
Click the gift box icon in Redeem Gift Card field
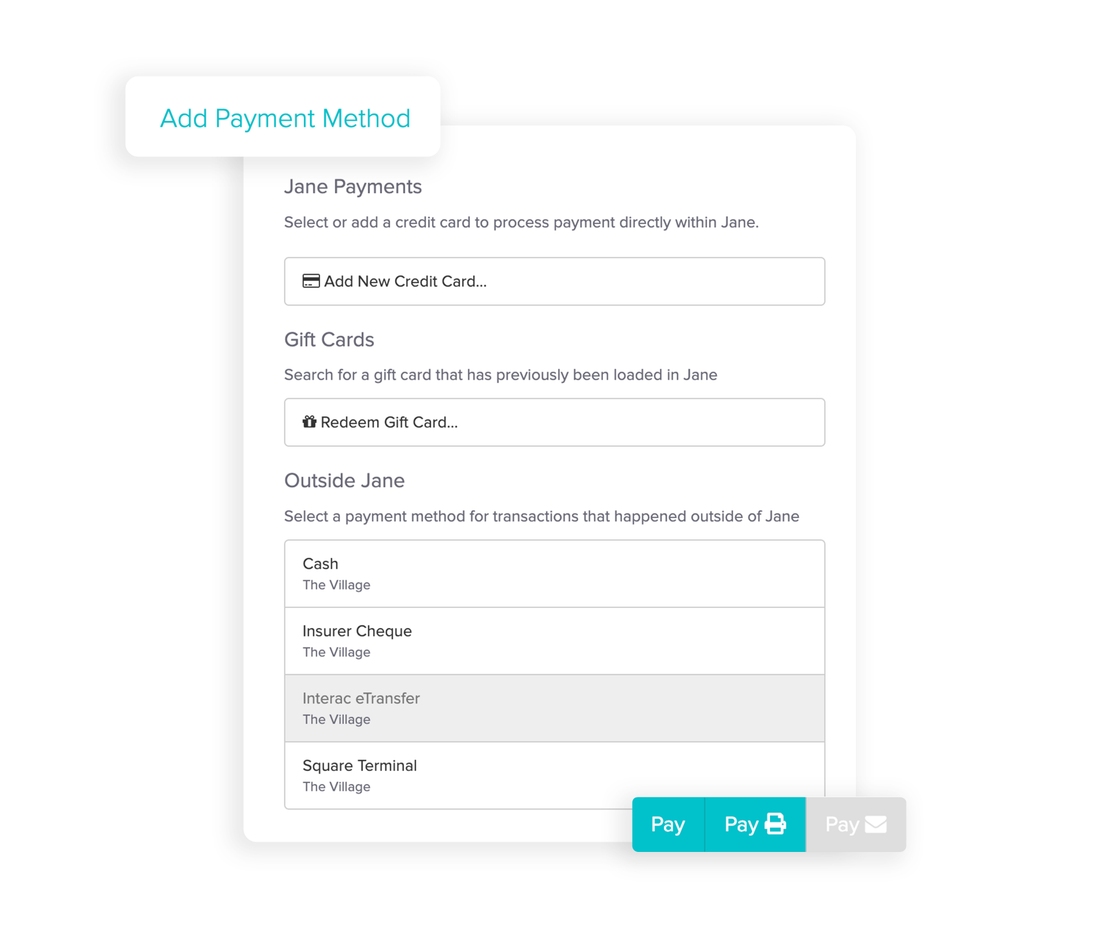tap(310, 421)
